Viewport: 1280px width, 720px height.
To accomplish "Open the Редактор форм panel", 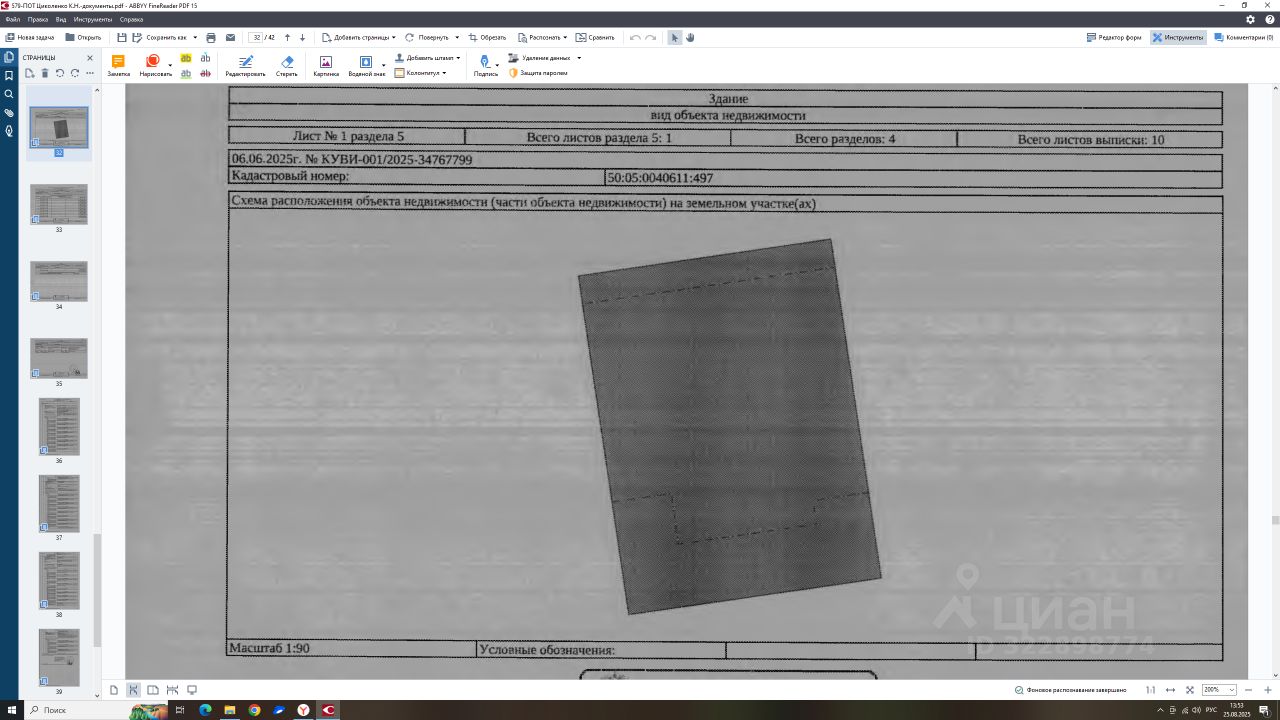I will click(1114, 37).
